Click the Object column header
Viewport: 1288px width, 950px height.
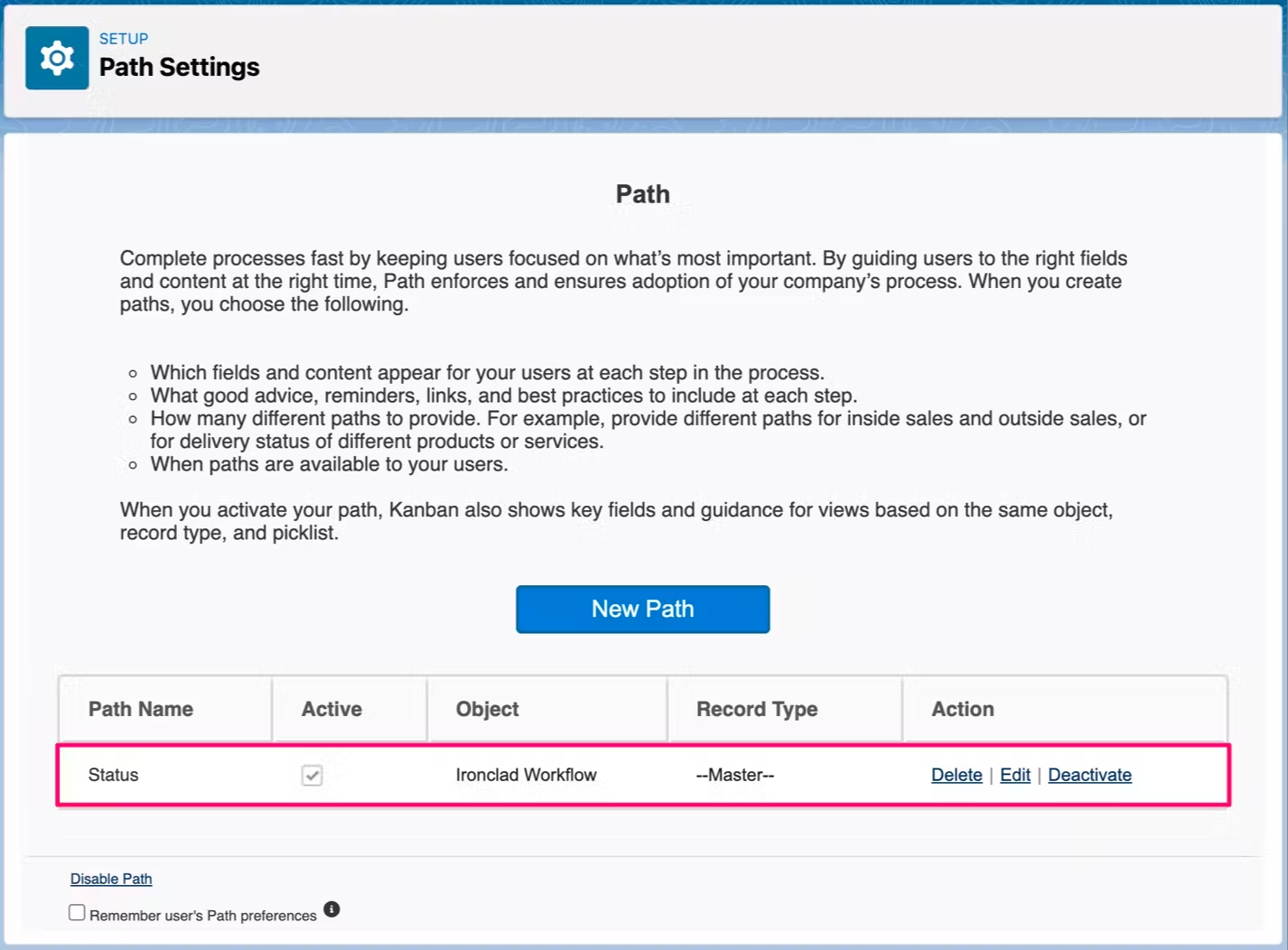coord(487,710)
